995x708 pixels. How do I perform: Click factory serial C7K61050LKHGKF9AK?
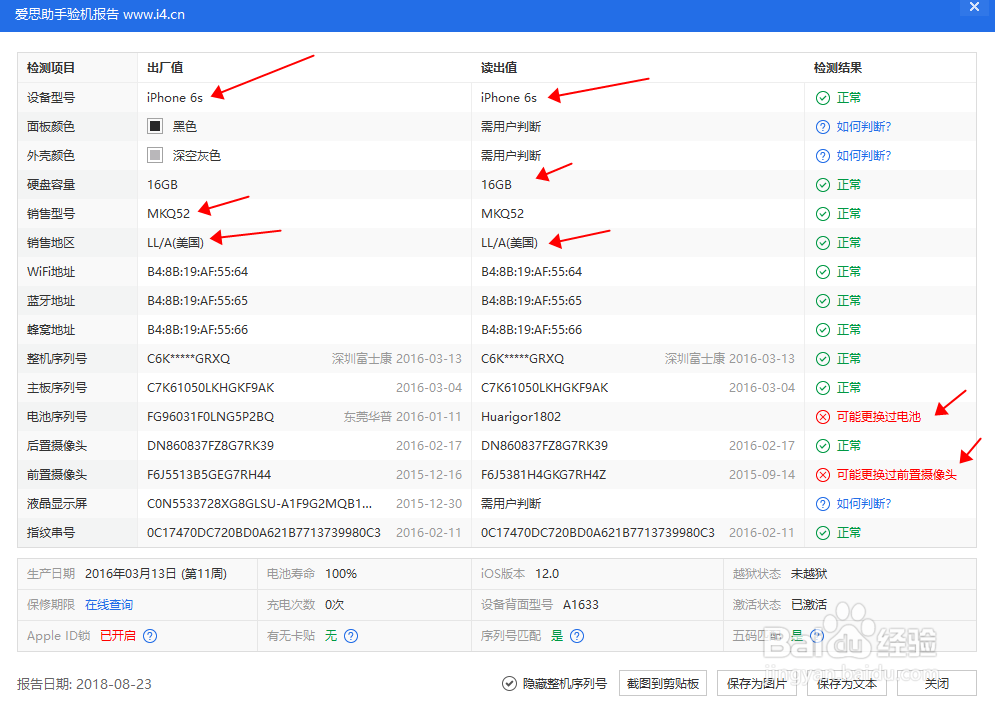(211, 388)
